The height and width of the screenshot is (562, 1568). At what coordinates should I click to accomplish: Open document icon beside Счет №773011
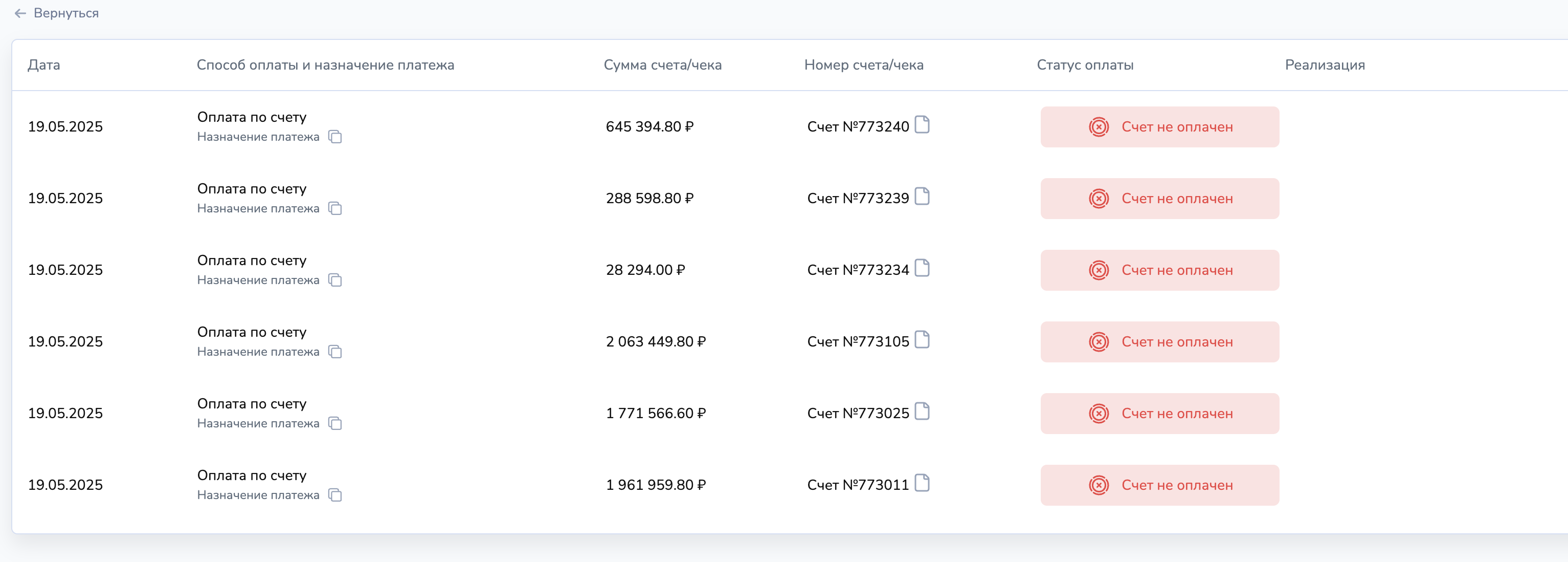coord(922,484)
